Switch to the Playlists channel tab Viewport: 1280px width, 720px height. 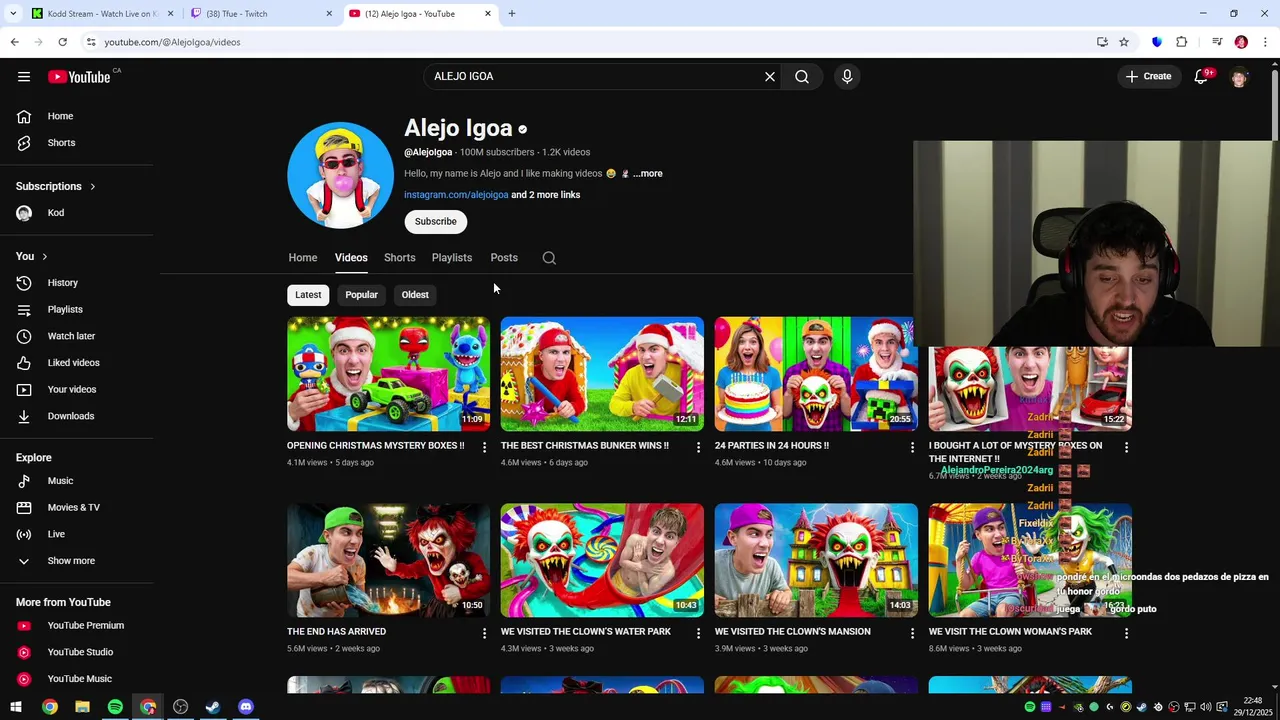pos(452,258)
